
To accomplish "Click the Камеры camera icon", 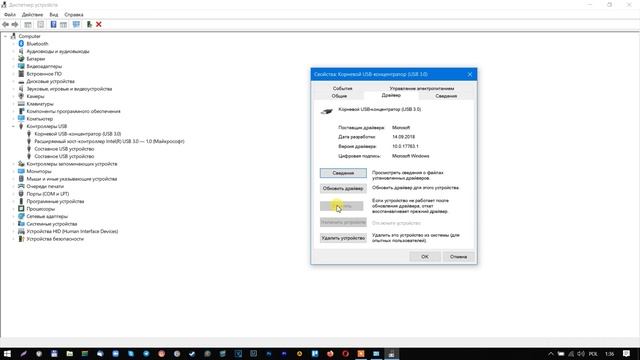I will pos(21,96).
